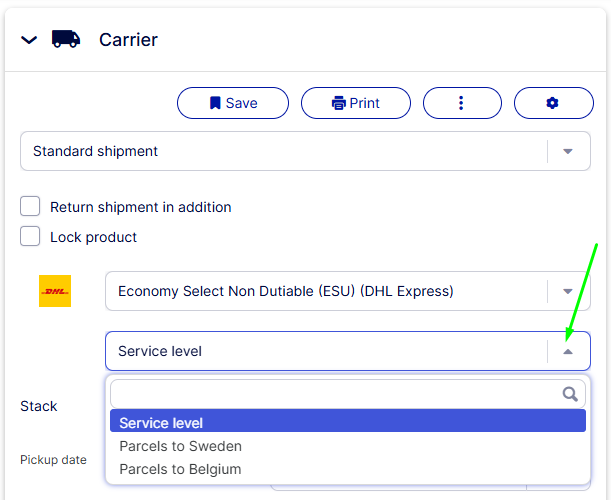The height and width of the screenshot is (500, 611).
Task: Enable Return shipment in addition checkbox
Action: [x=30, y=206]
